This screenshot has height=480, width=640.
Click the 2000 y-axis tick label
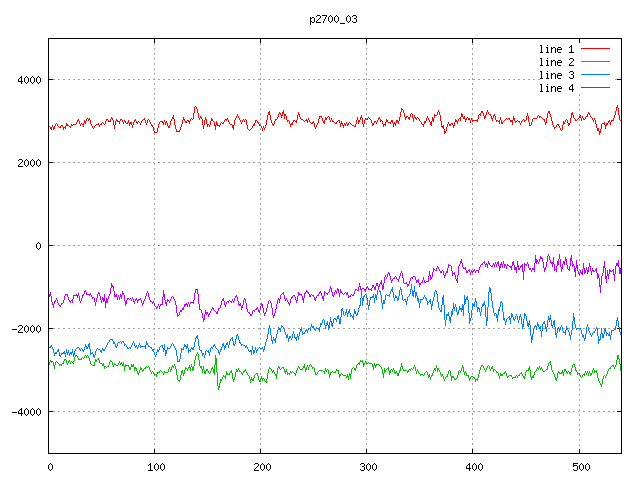click(x=27, y=163)
